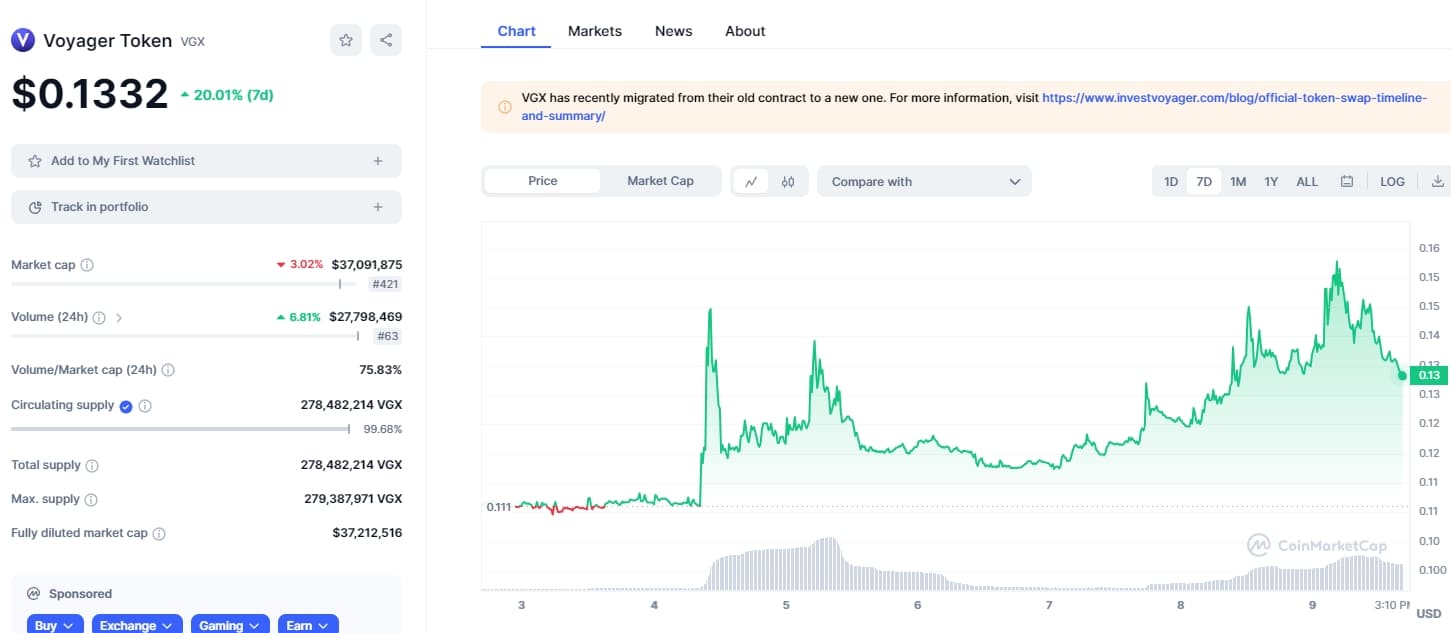Click Add to My First Watchlist
1451x633 pixels.
point(206,161)
